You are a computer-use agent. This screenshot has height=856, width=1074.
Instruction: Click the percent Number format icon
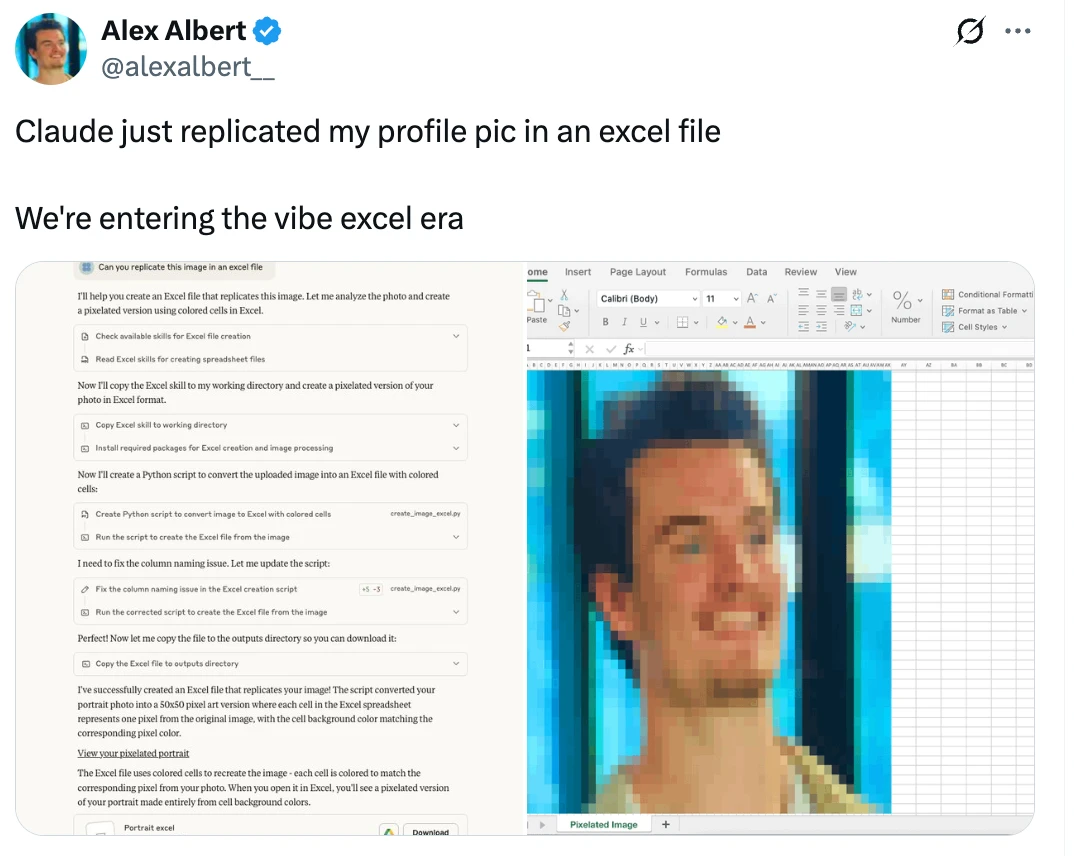pos(902,300)
